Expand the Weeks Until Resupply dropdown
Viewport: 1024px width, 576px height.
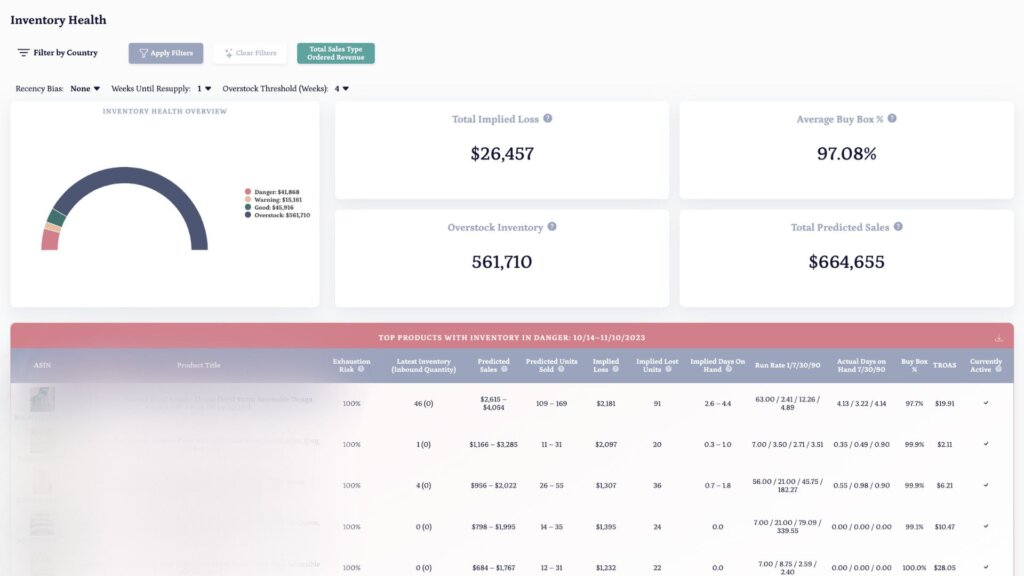click(204, 89)
